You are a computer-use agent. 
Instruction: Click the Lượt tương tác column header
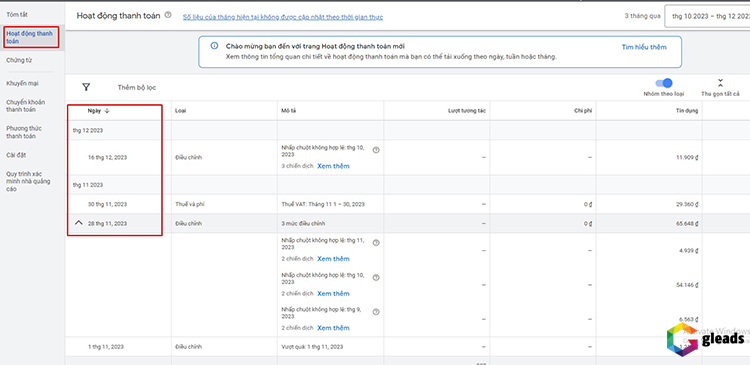[x=467, y=111]
